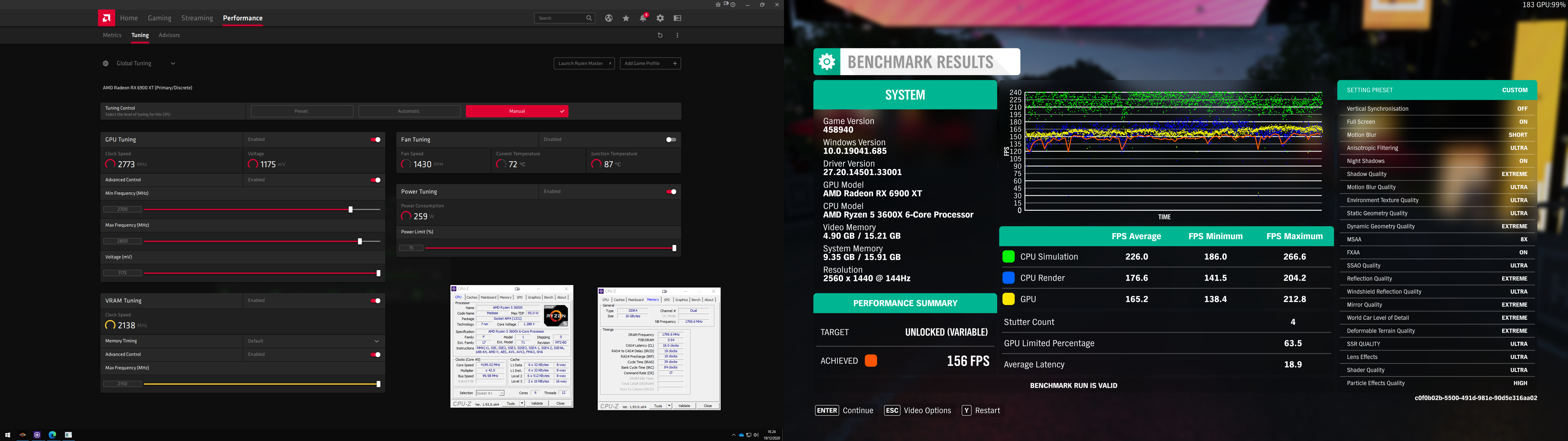Click the help question mark icon
The width and height of the screenshot is (1568, 441).
pyautogui.click(x=733, y=5)
